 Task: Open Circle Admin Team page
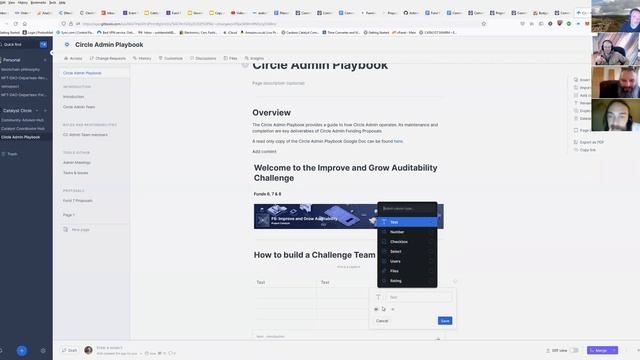point(79,107)
